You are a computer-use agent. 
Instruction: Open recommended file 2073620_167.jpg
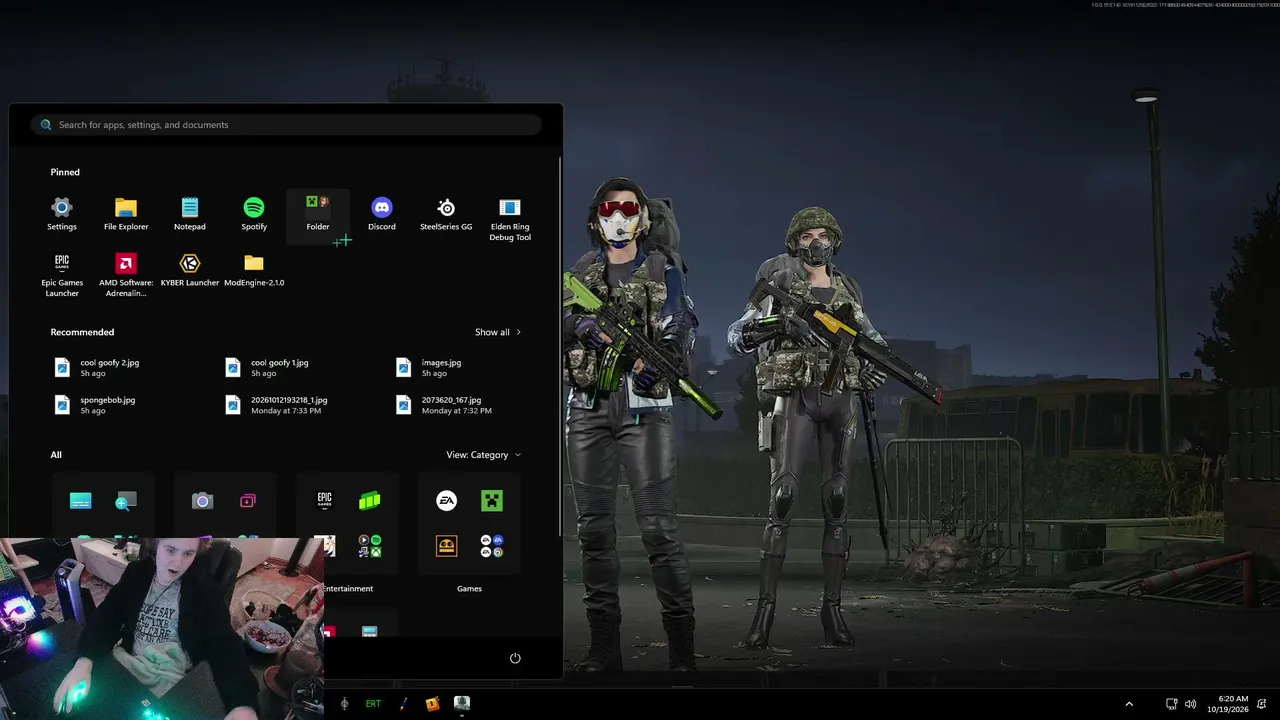444,405
